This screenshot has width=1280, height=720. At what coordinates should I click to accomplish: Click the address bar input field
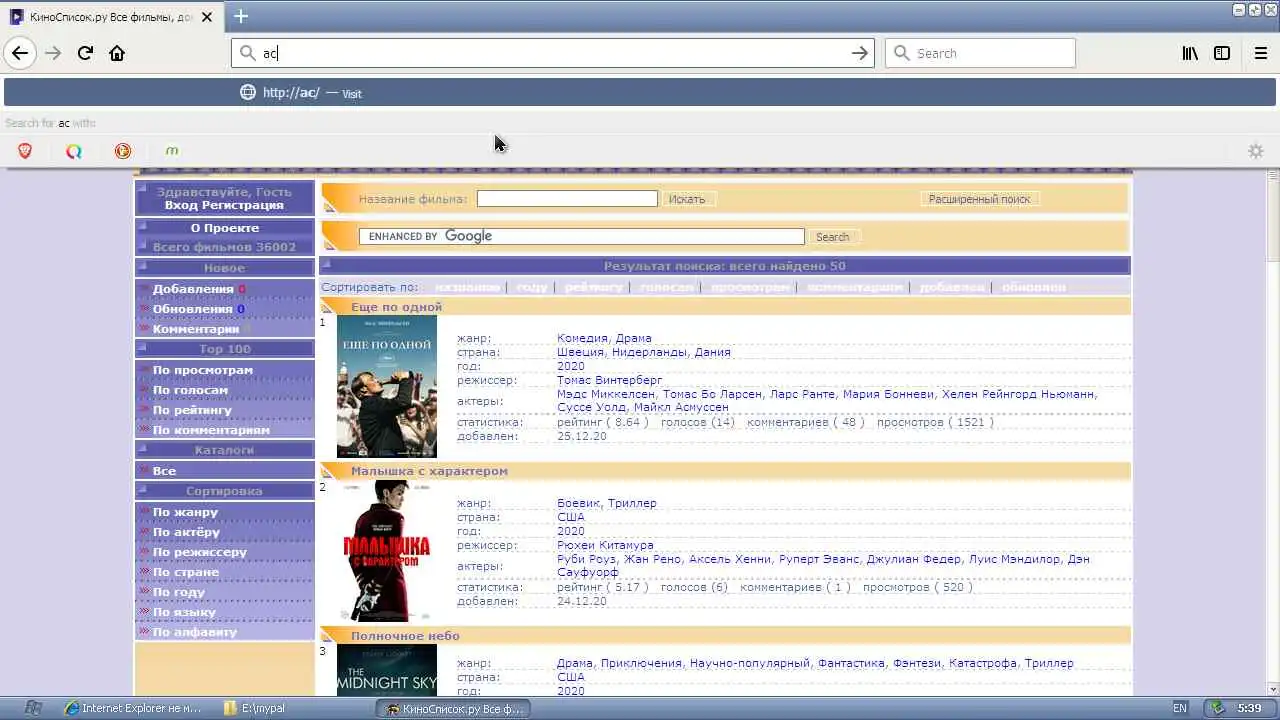click(x=553, y=53)
